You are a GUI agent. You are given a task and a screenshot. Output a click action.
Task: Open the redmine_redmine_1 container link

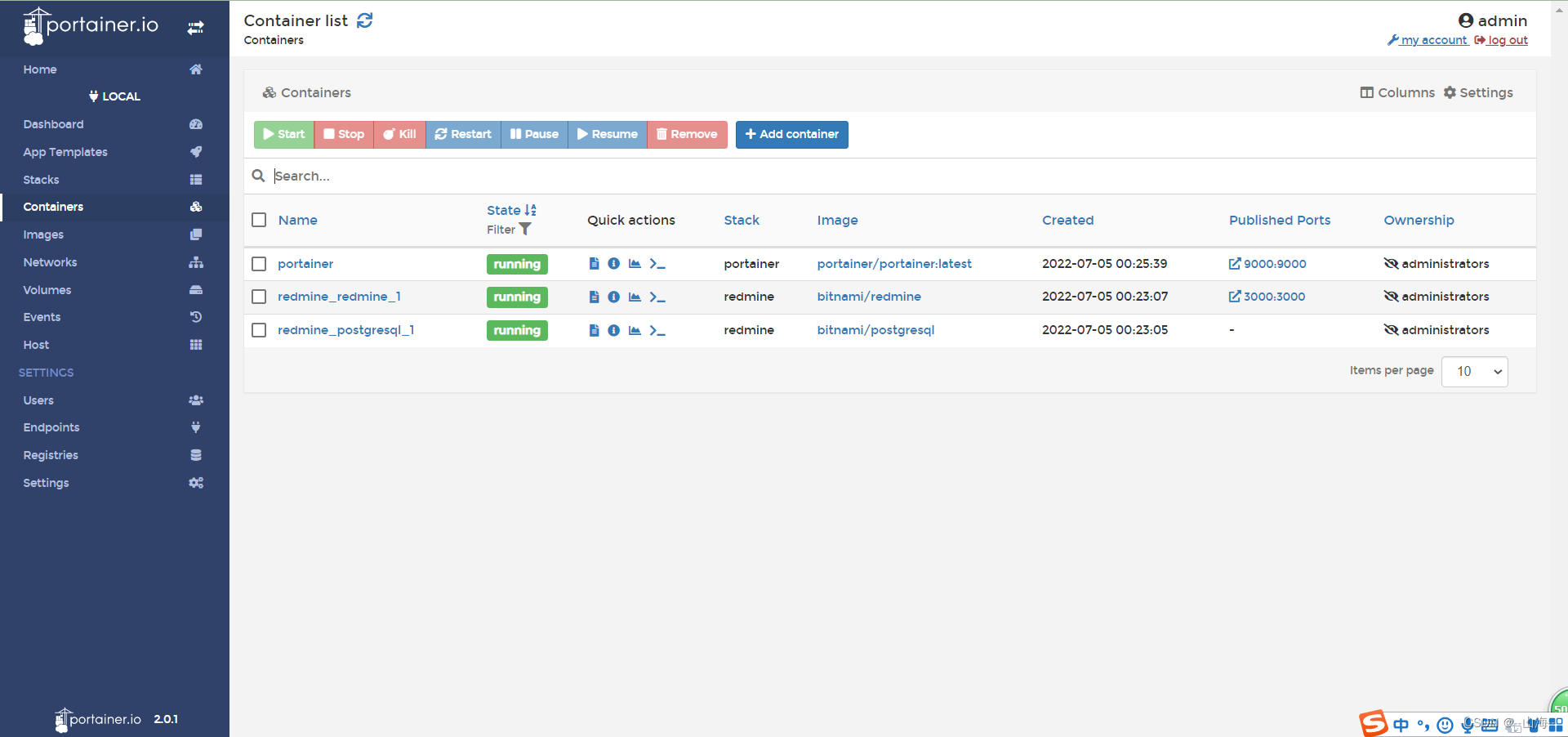click(x=339, y=297)
